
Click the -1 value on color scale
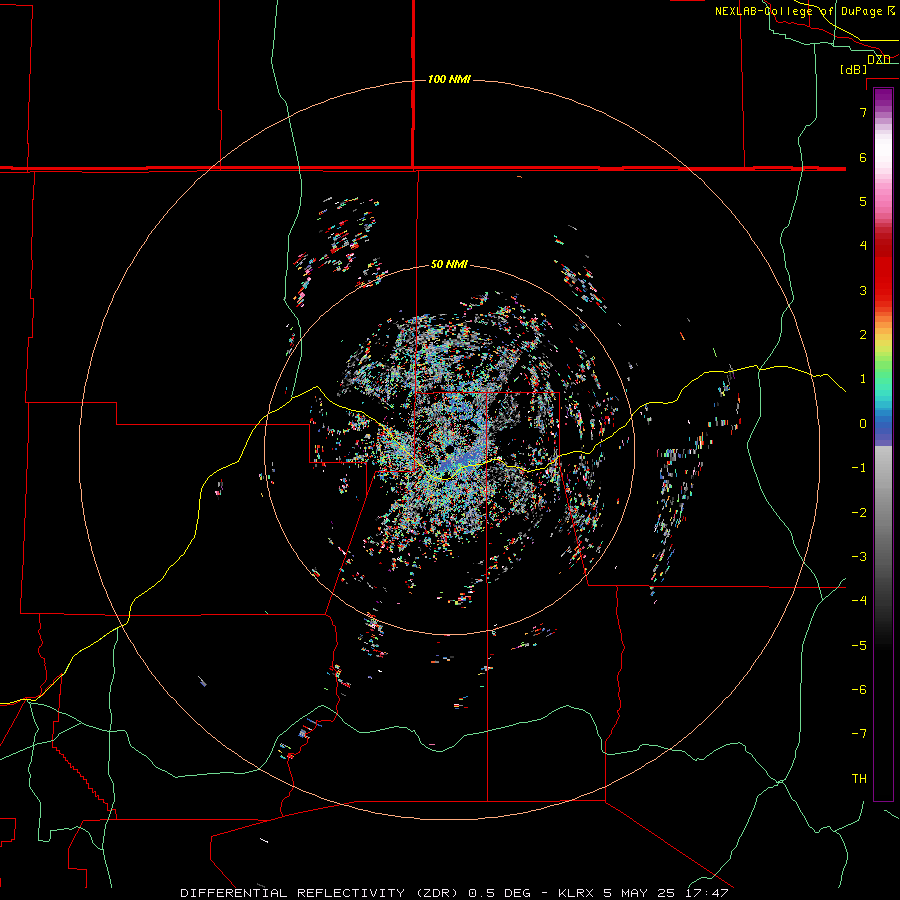click(859, 468)
